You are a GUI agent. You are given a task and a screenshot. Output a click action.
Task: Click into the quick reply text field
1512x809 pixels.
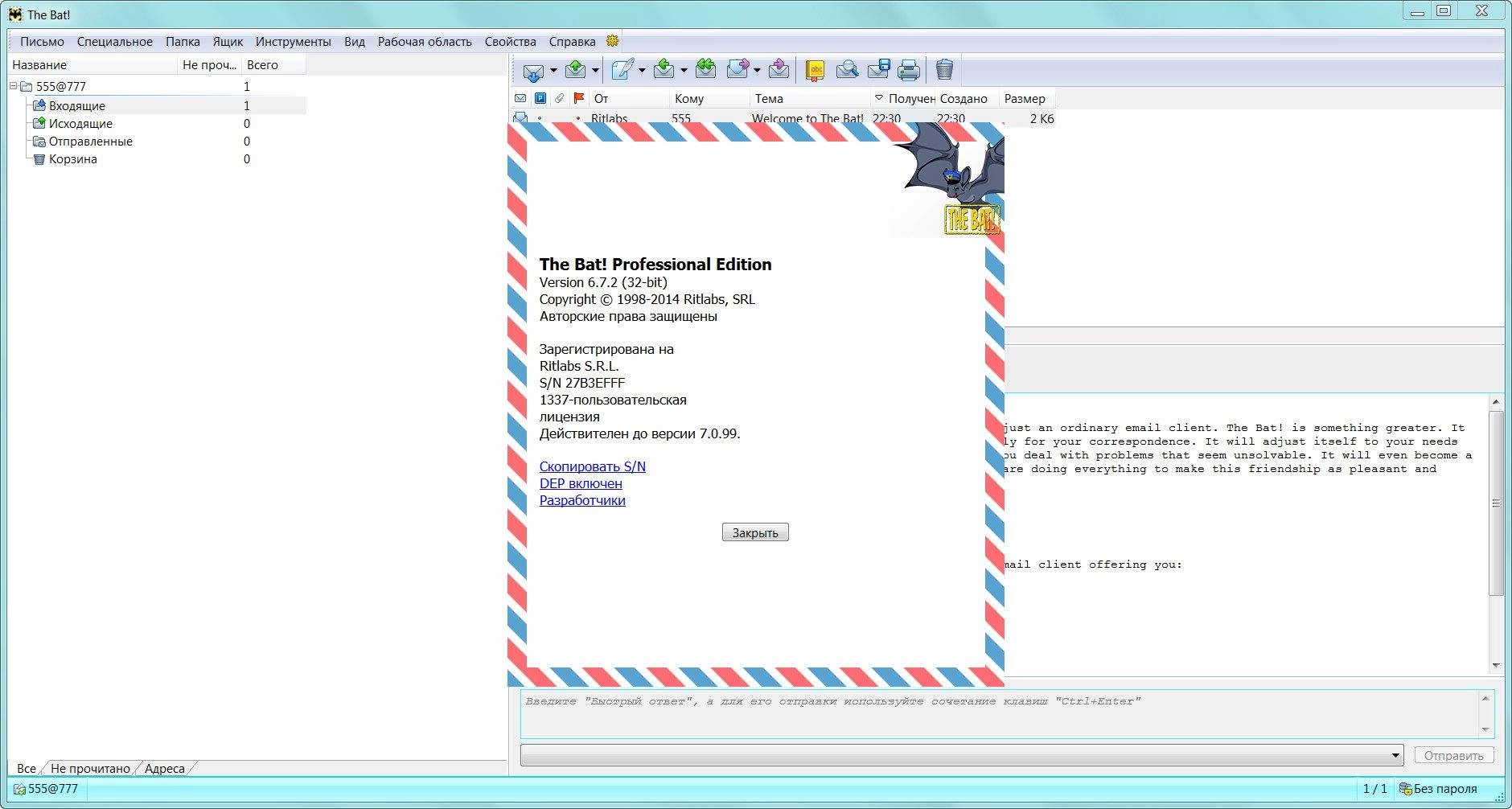point(1000,713)
